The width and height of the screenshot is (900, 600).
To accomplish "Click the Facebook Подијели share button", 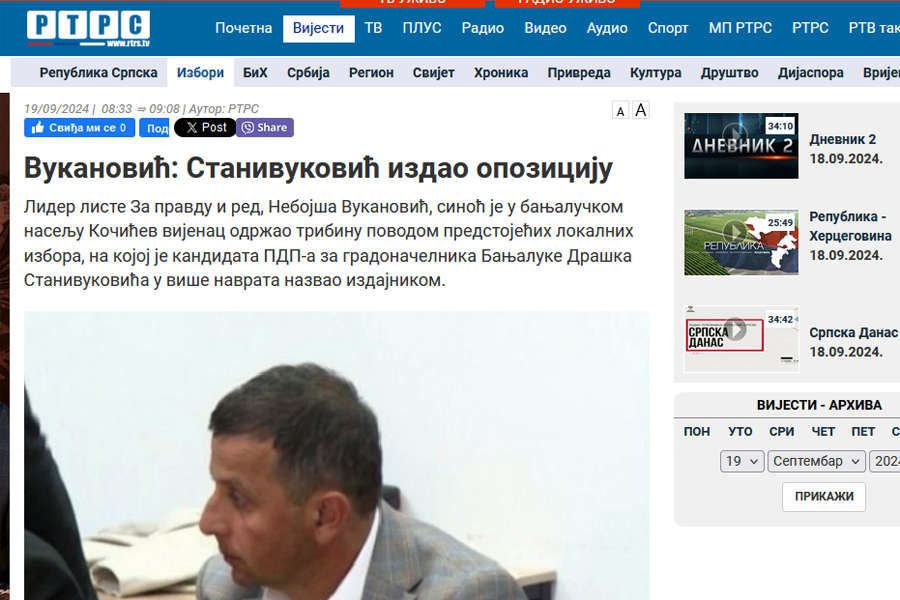I will (x=154, y=127).
